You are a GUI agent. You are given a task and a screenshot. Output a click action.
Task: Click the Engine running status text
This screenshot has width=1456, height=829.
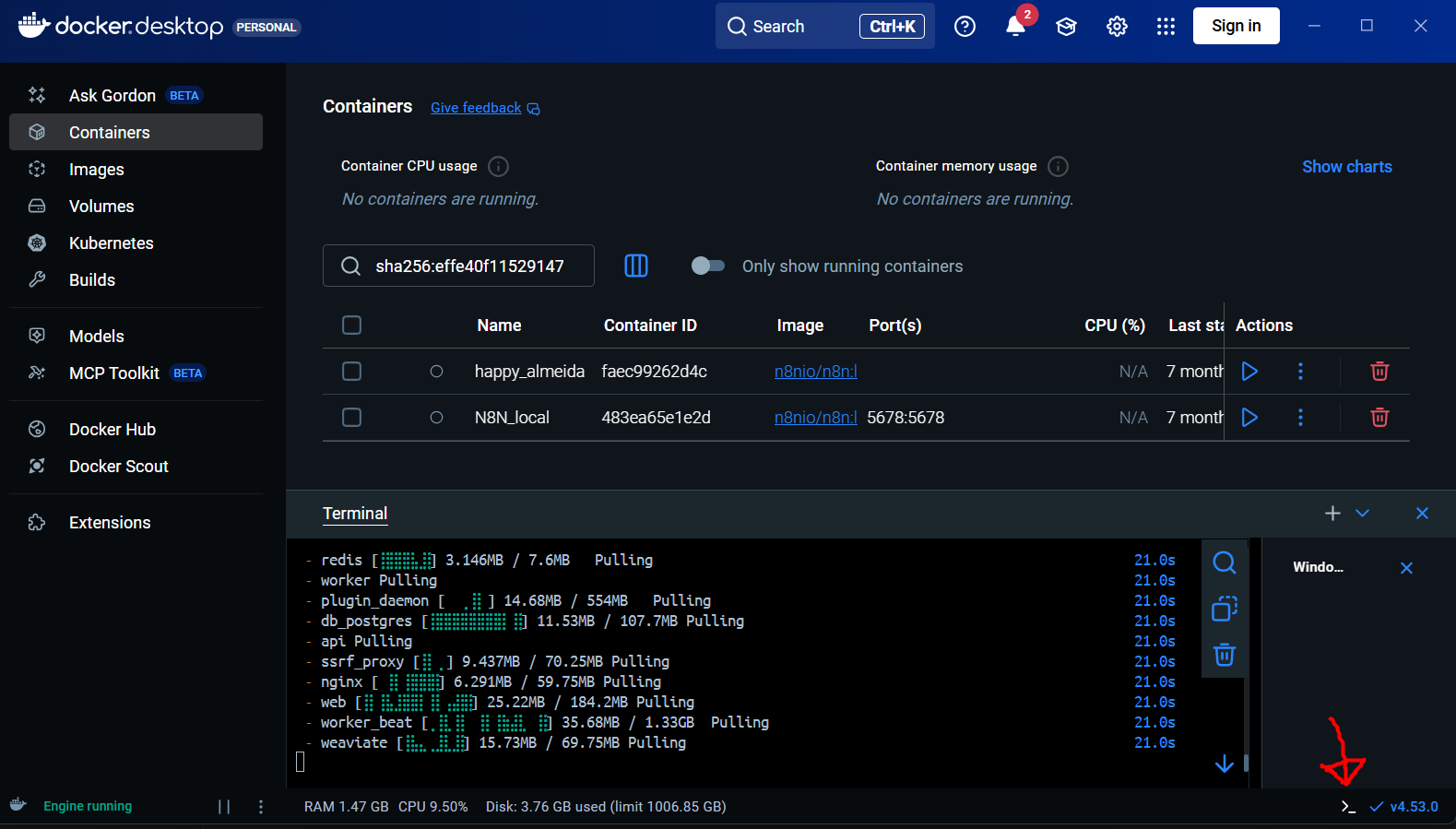pos(88,806)
